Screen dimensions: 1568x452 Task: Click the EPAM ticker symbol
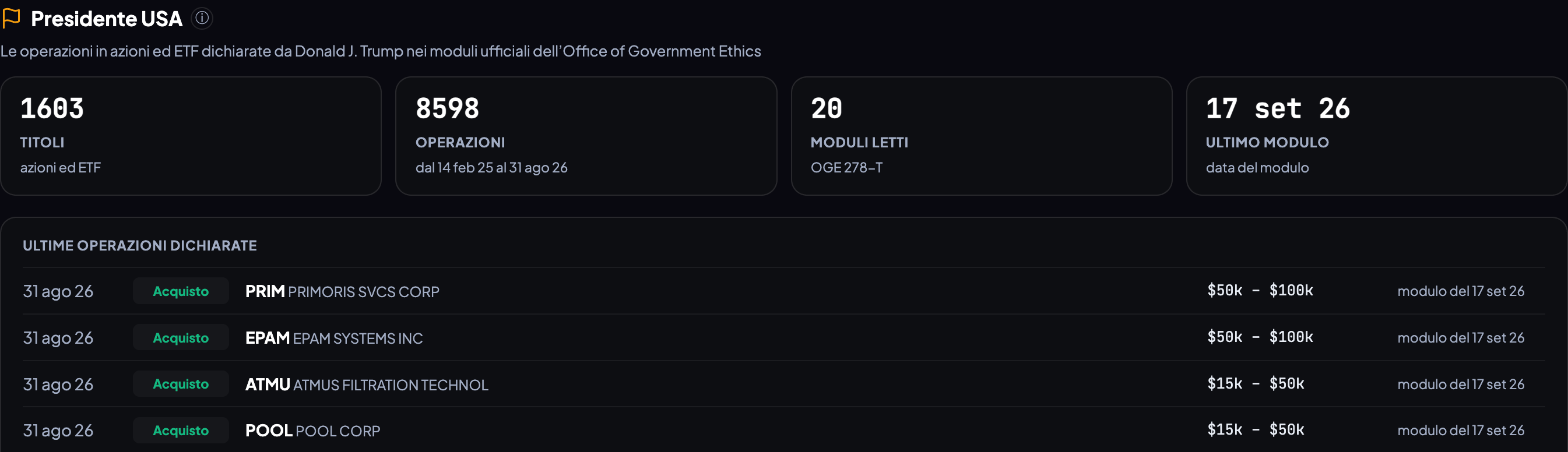267,338
